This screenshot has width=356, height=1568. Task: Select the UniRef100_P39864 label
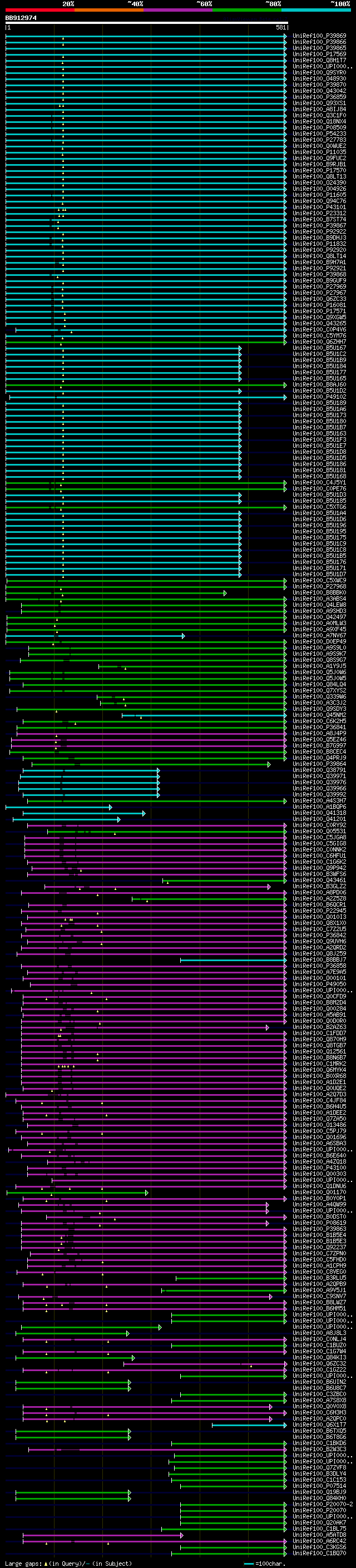pos(319,764)
